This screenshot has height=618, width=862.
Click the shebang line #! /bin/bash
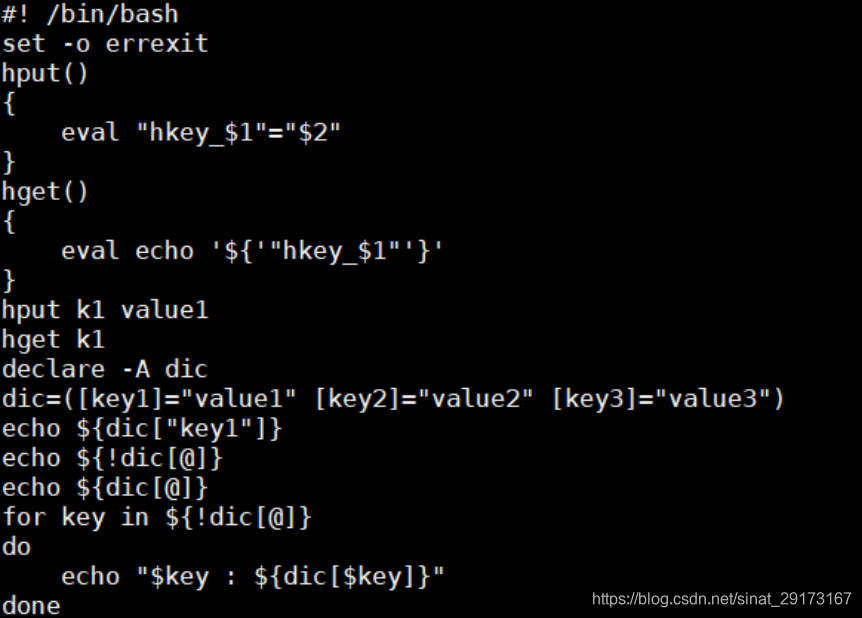click(x=90, y=15)
